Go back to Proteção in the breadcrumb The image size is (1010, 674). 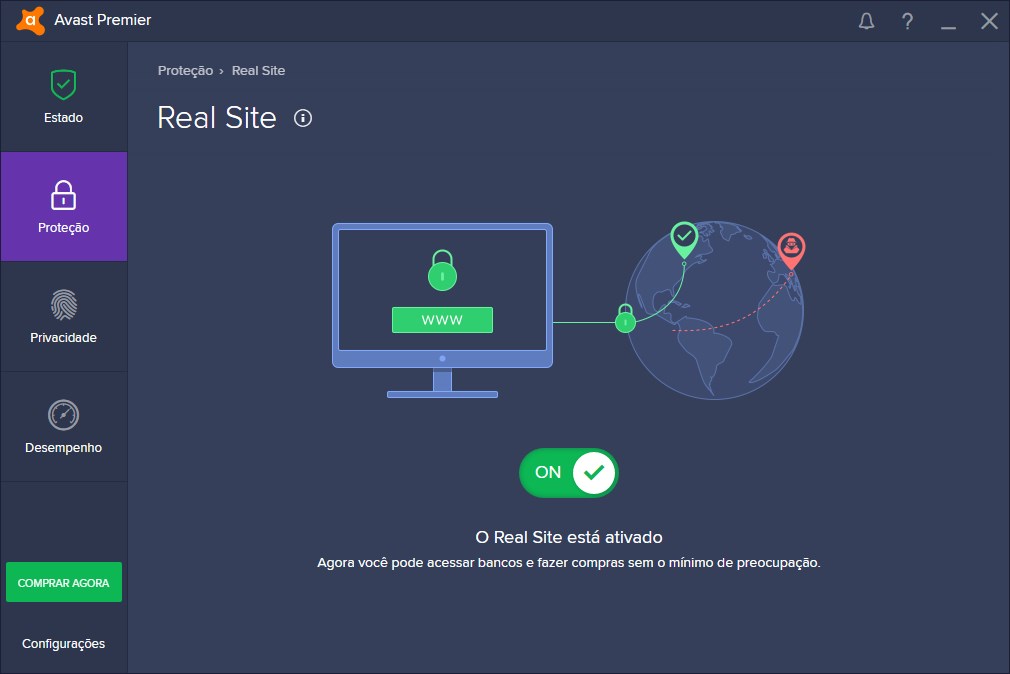185,71
